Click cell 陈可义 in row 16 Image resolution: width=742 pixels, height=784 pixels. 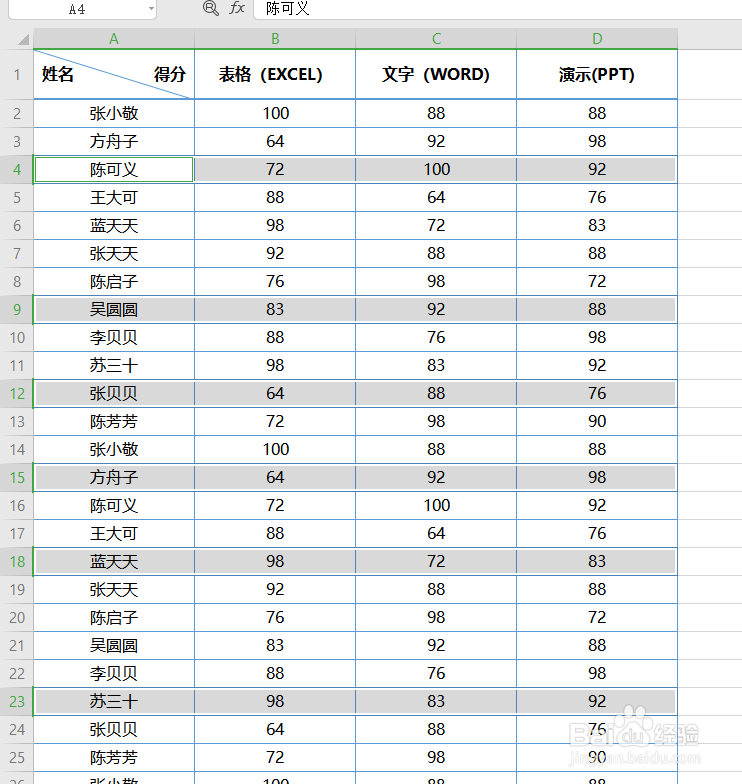(114, 506)
